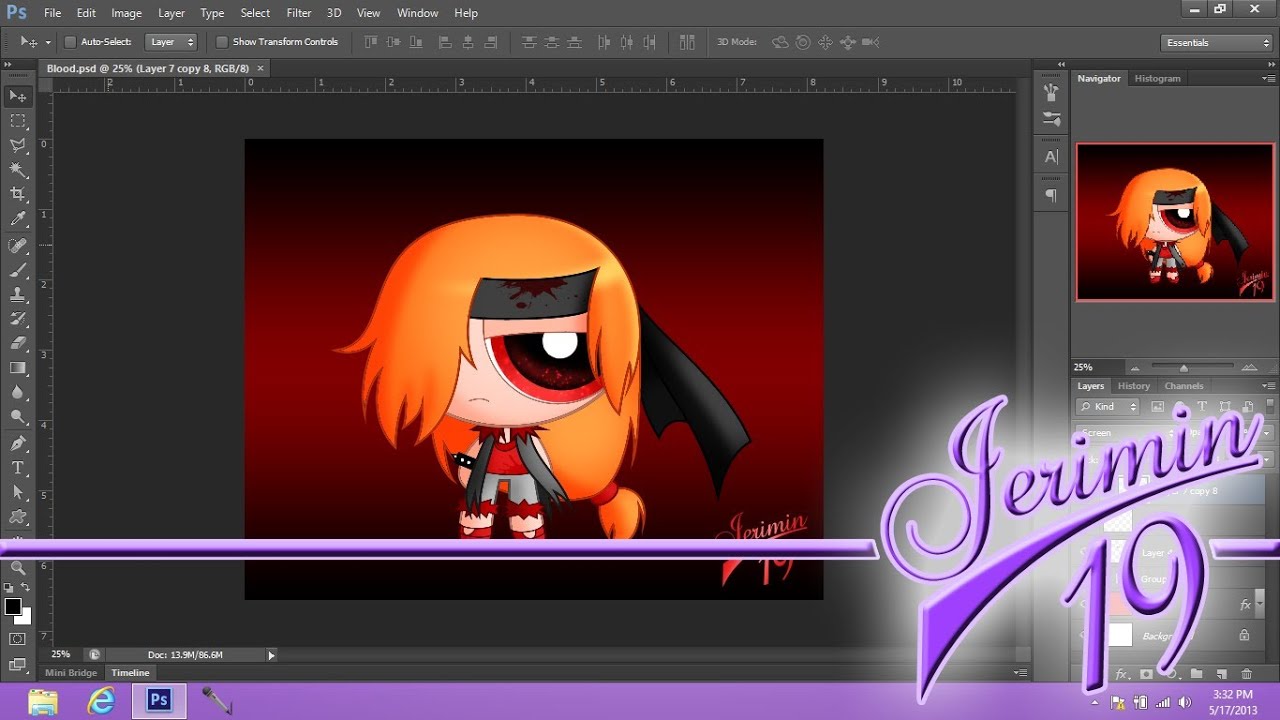Change the screen mode
The image size is (1280, 720).
coord(18,663)
